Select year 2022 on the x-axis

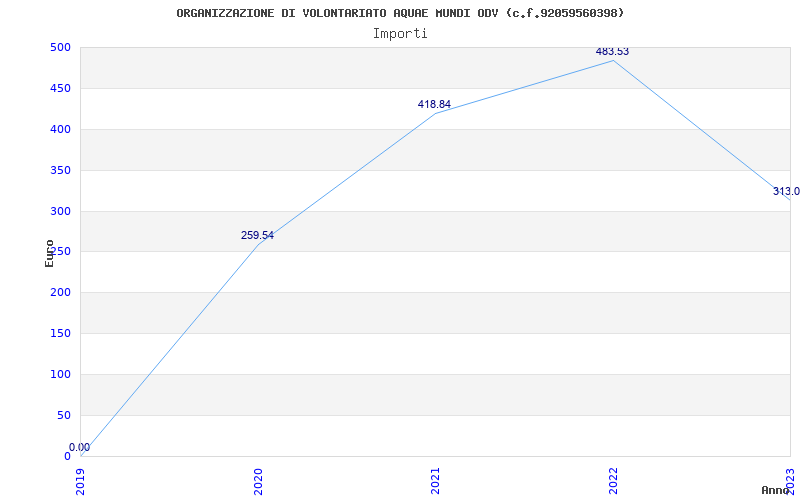tap(613, 481)
